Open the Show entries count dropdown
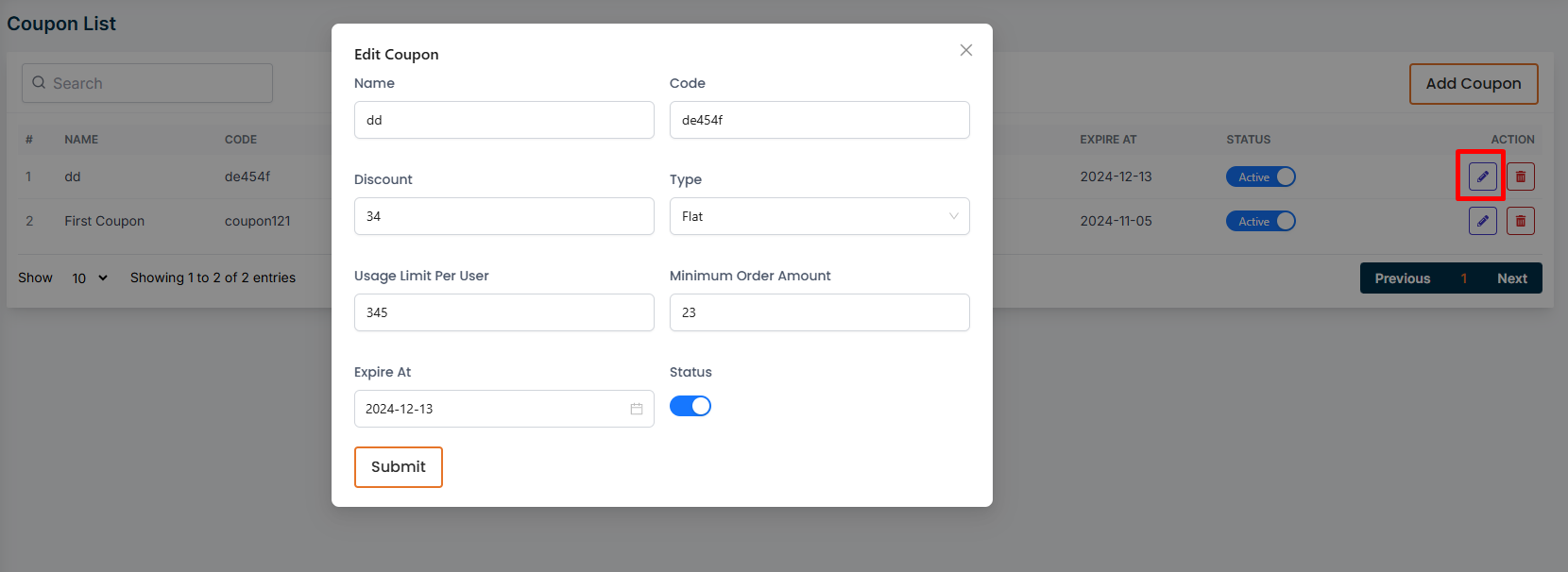This screenshot has height=572, width=1568. [90, 278]
